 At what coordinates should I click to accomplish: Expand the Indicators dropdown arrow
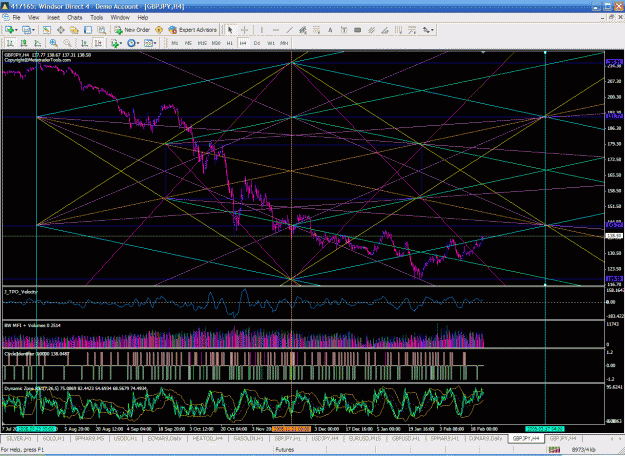coord(121,43)
